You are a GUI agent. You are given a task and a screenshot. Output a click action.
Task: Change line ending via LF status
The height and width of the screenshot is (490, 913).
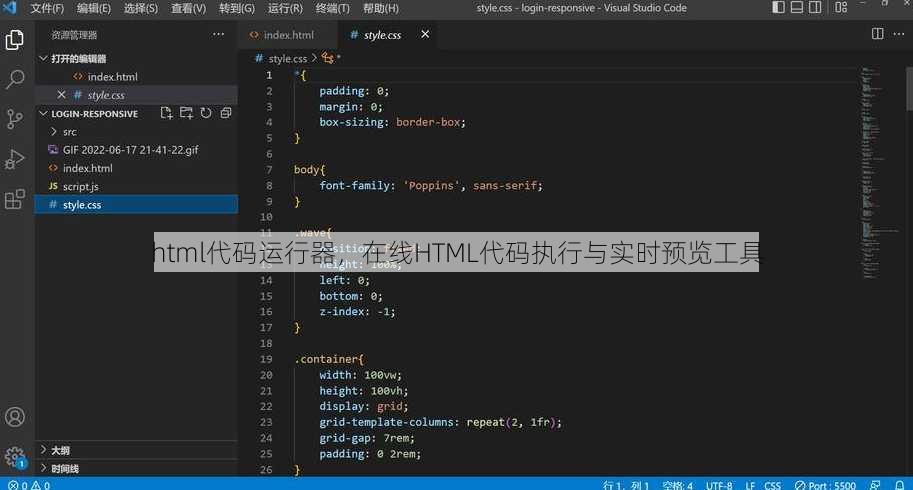click(750, 485)
